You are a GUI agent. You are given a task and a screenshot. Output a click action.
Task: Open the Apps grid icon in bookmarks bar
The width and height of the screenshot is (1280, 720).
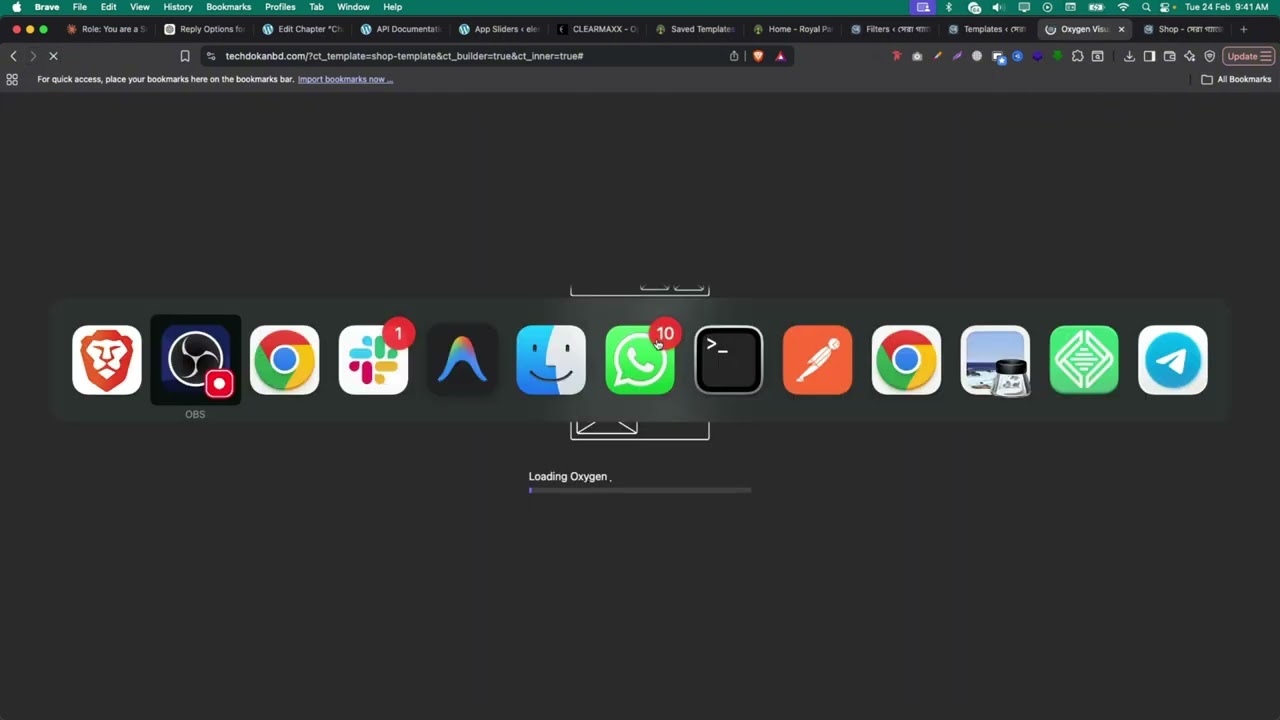click(12, 79)
